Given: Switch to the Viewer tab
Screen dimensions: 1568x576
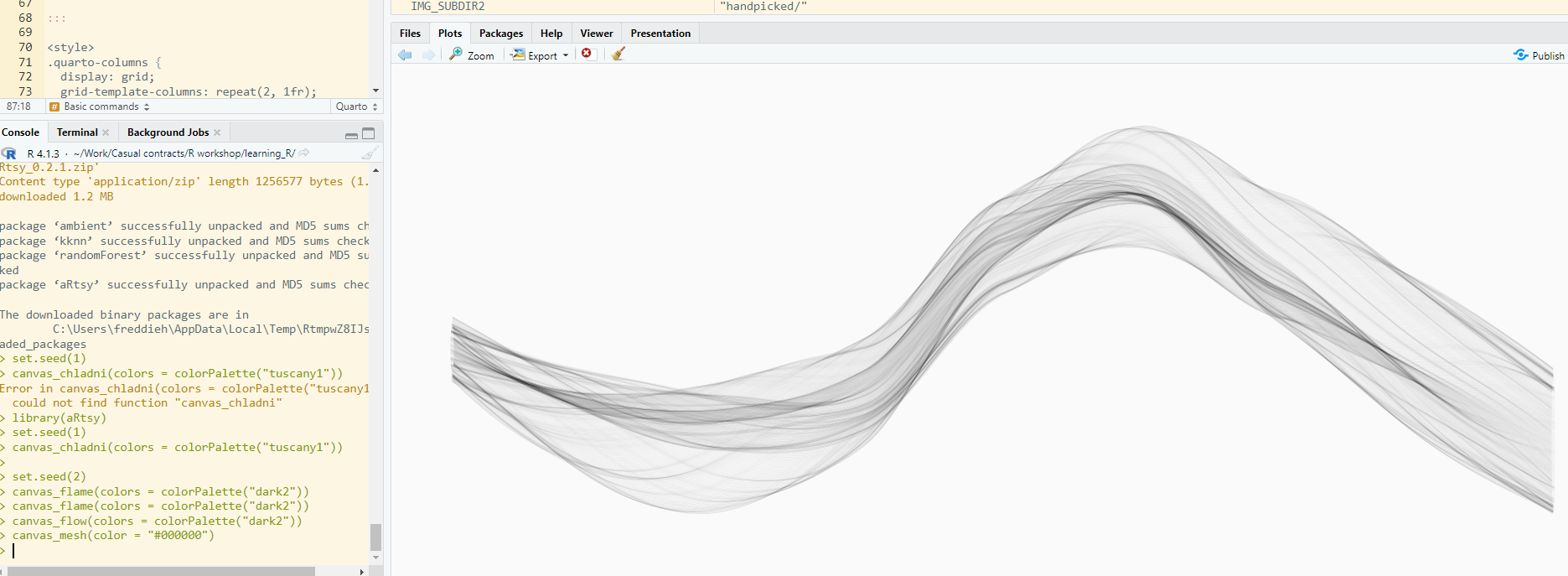Looking at the screenshot, I should (x=596, y=34).
